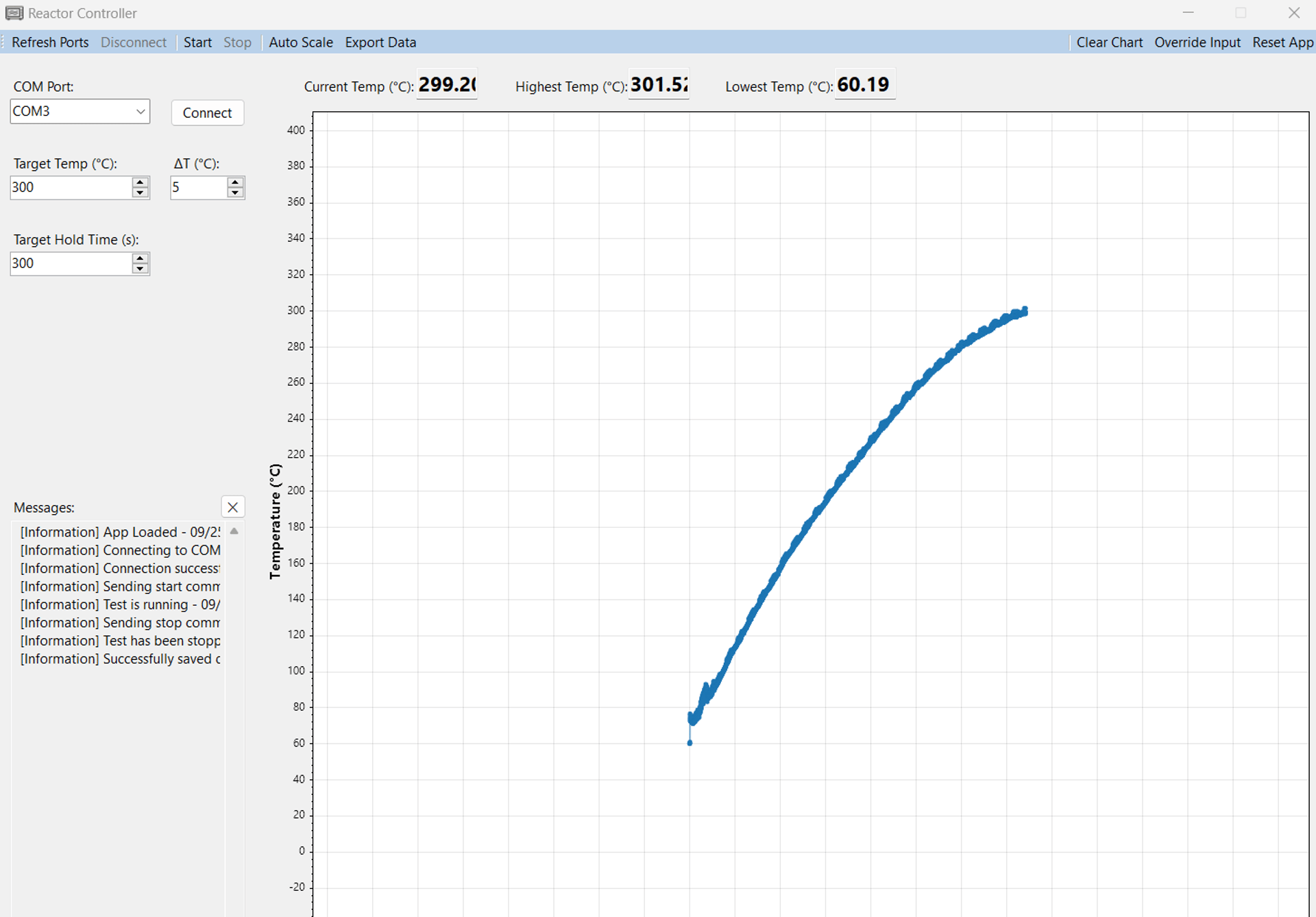Image resolution: width=1316 pixels, height=917 pixels.
Task: Click Refresh Ports in toolbar
Action: pyautogui.click(x=50, y=42)
